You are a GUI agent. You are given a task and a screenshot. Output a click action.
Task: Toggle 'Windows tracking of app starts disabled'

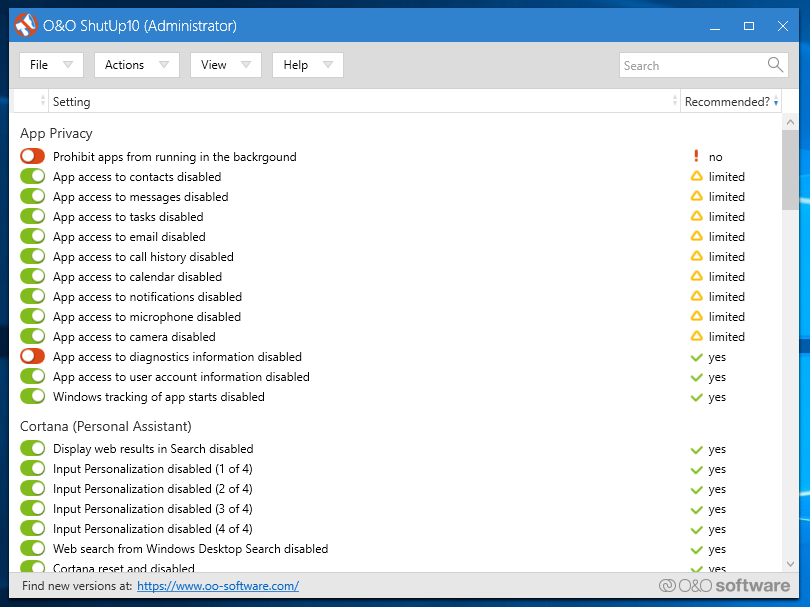[x=33, y=396]
